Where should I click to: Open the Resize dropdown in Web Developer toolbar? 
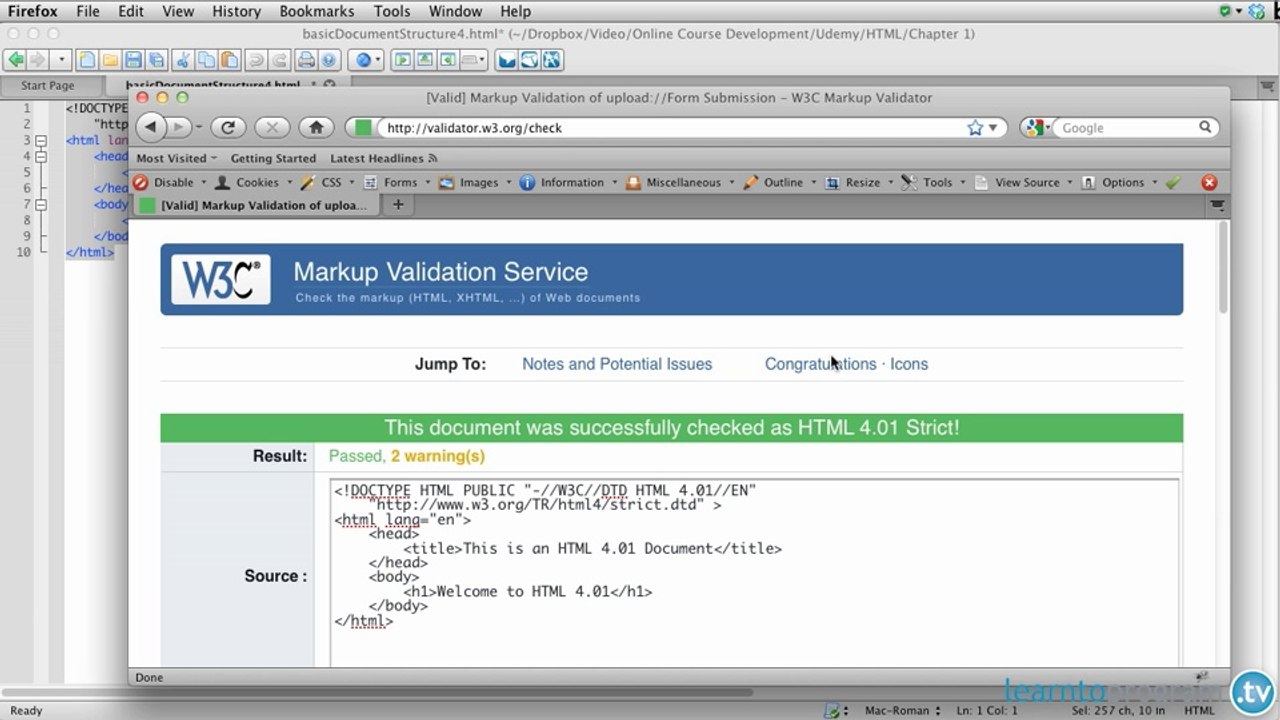859,183
